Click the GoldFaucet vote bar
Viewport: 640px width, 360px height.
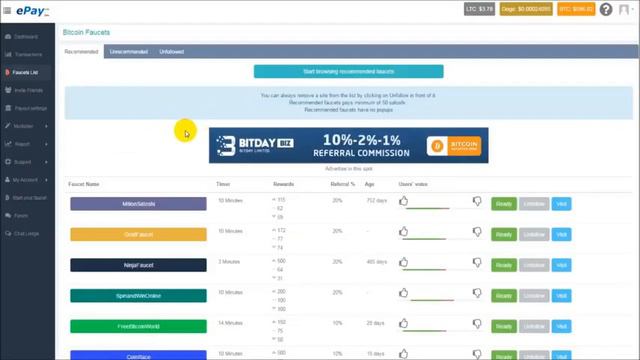tap(424, 239)
